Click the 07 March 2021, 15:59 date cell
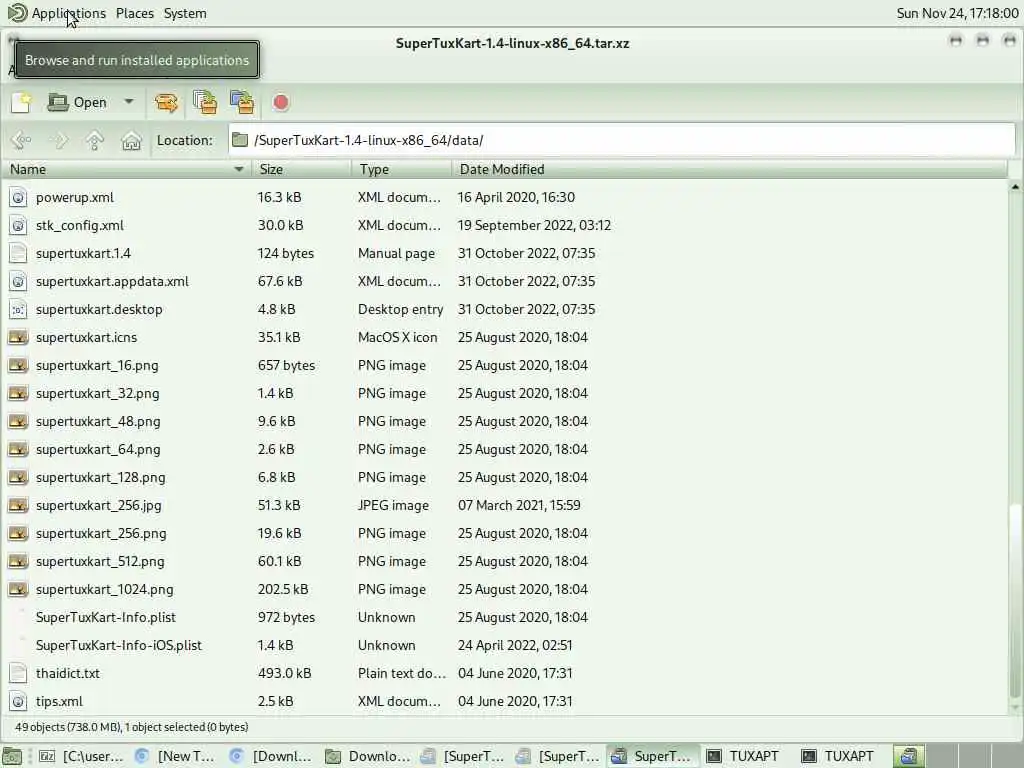This screenshot has height=768, width=1024. (519, 505)
